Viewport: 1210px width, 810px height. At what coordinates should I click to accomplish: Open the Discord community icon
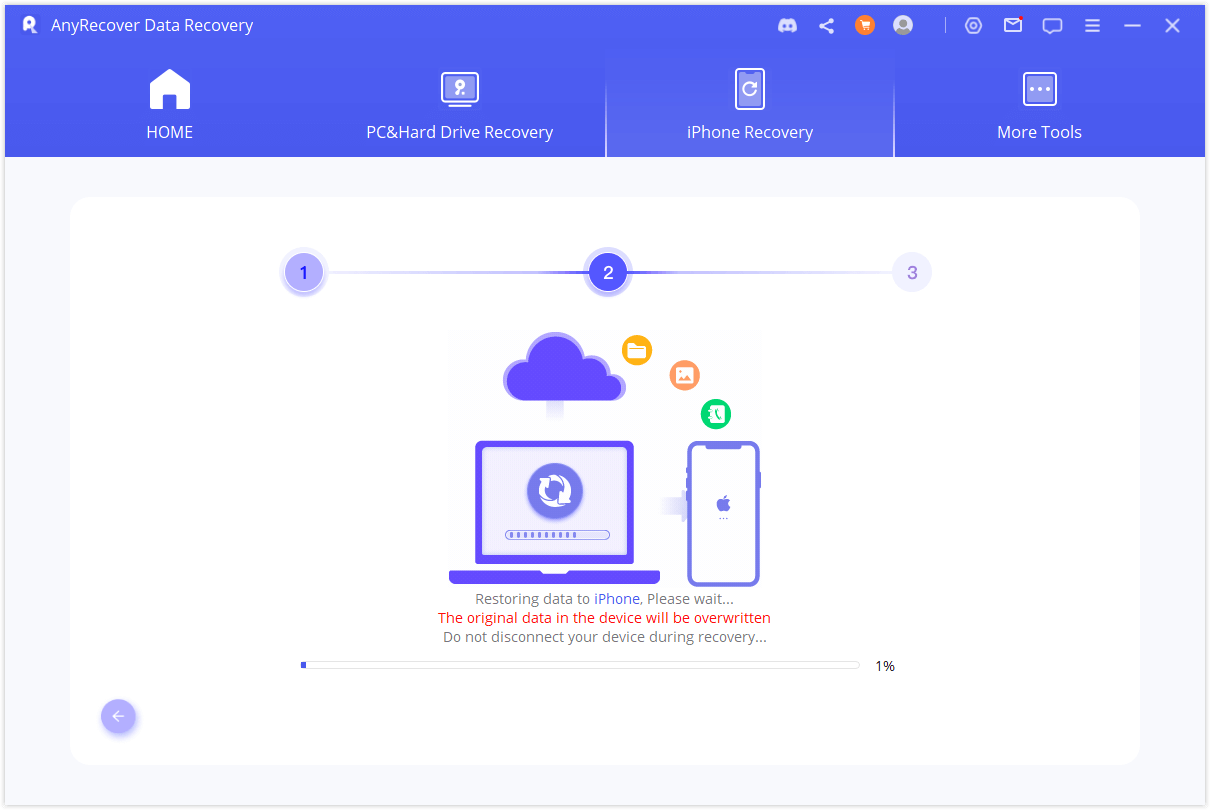click(x=787, y=26)
